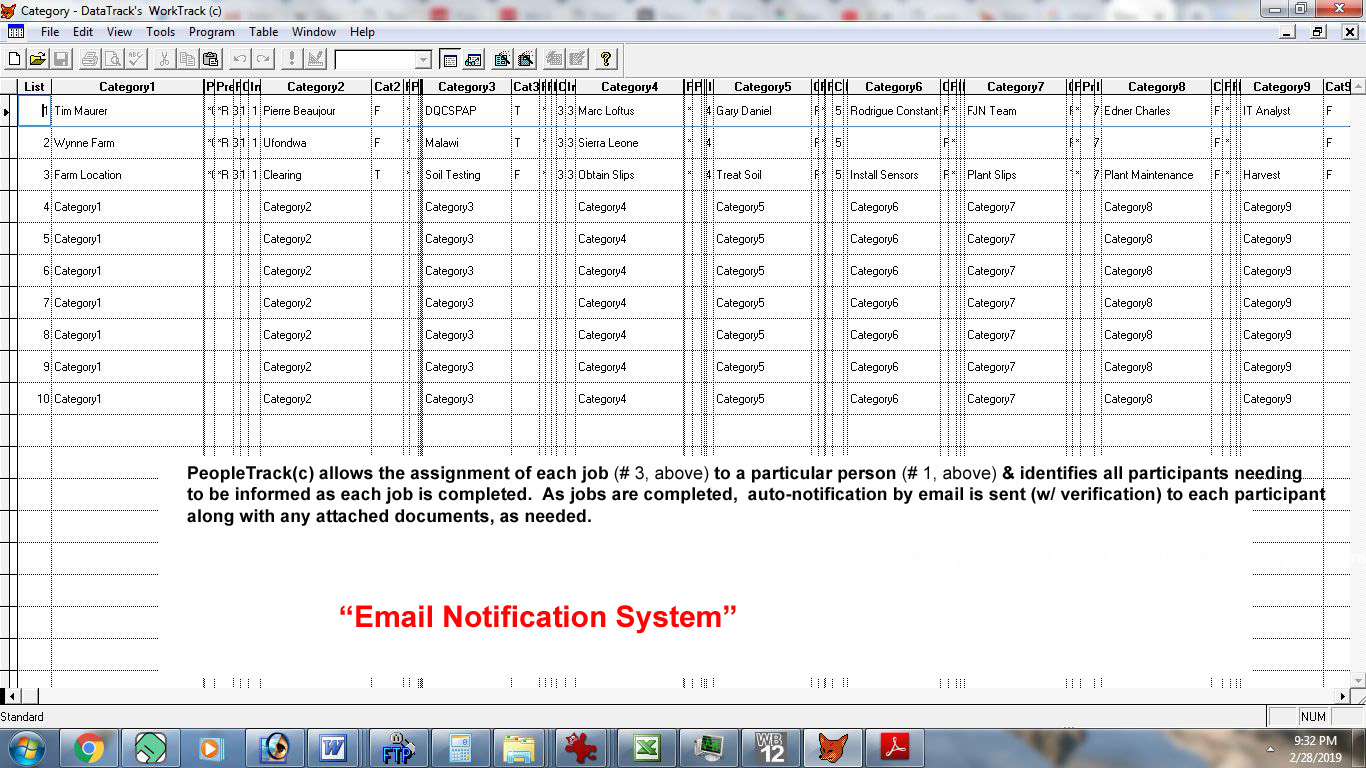Open the child window control menu icon

click(16, 32)
